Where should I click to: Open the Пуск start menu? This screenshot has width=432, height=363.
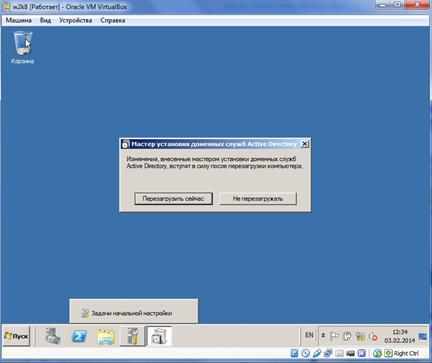pyautogui.click(x=16, y=336)
